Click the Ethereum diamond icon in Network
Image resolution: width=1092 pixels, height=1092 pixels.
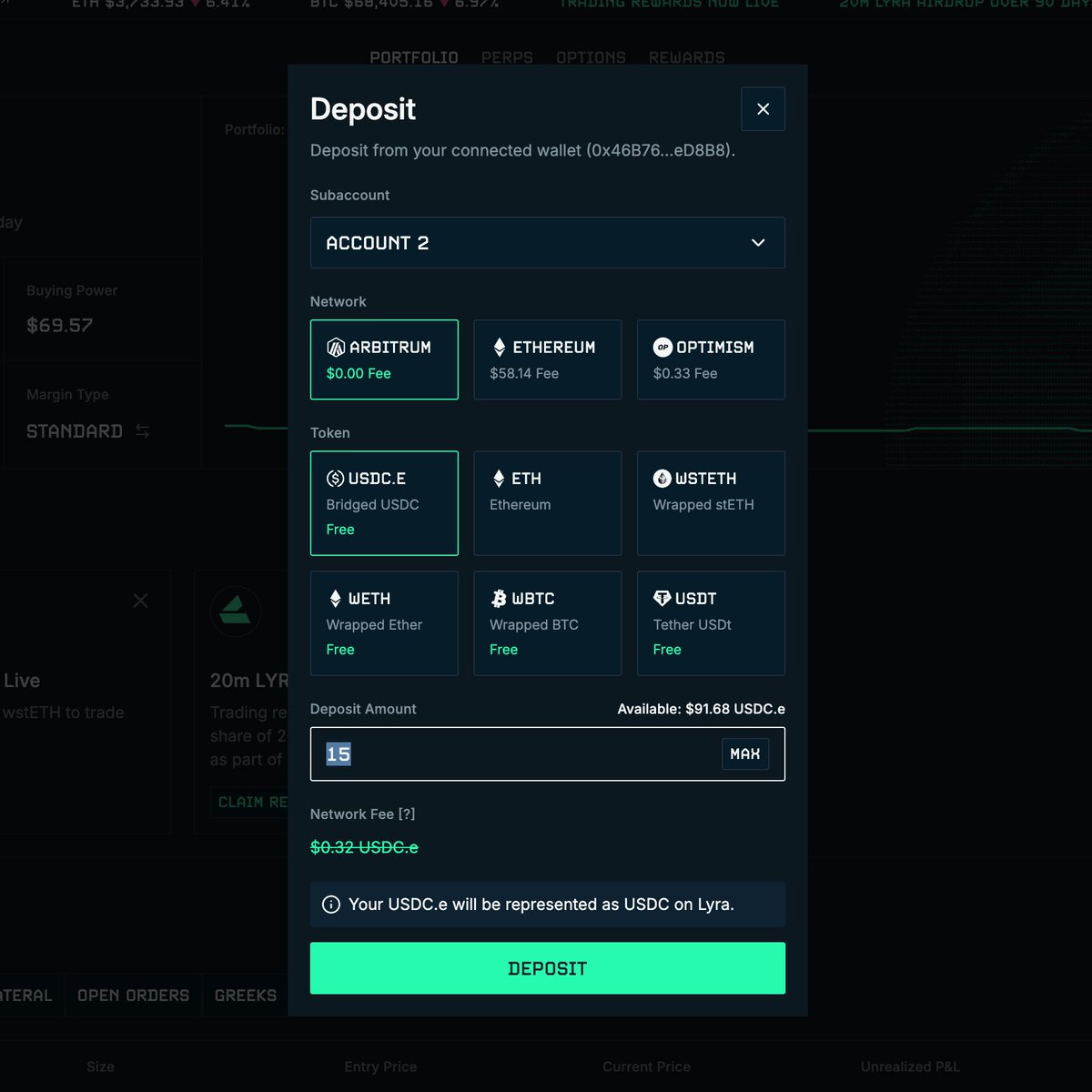499,347
